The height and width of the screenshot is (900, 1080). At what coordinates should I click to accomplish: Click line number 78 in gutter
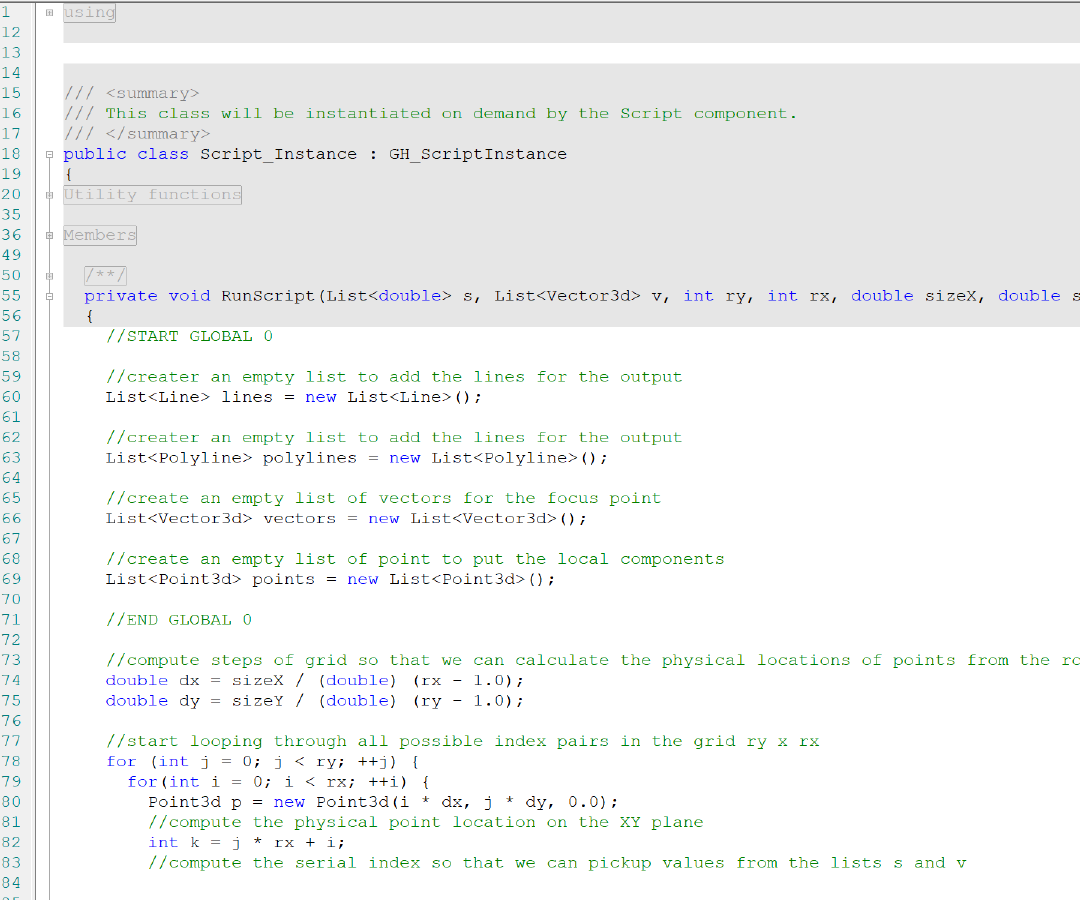pyautogui.click(x=11, y=761)
